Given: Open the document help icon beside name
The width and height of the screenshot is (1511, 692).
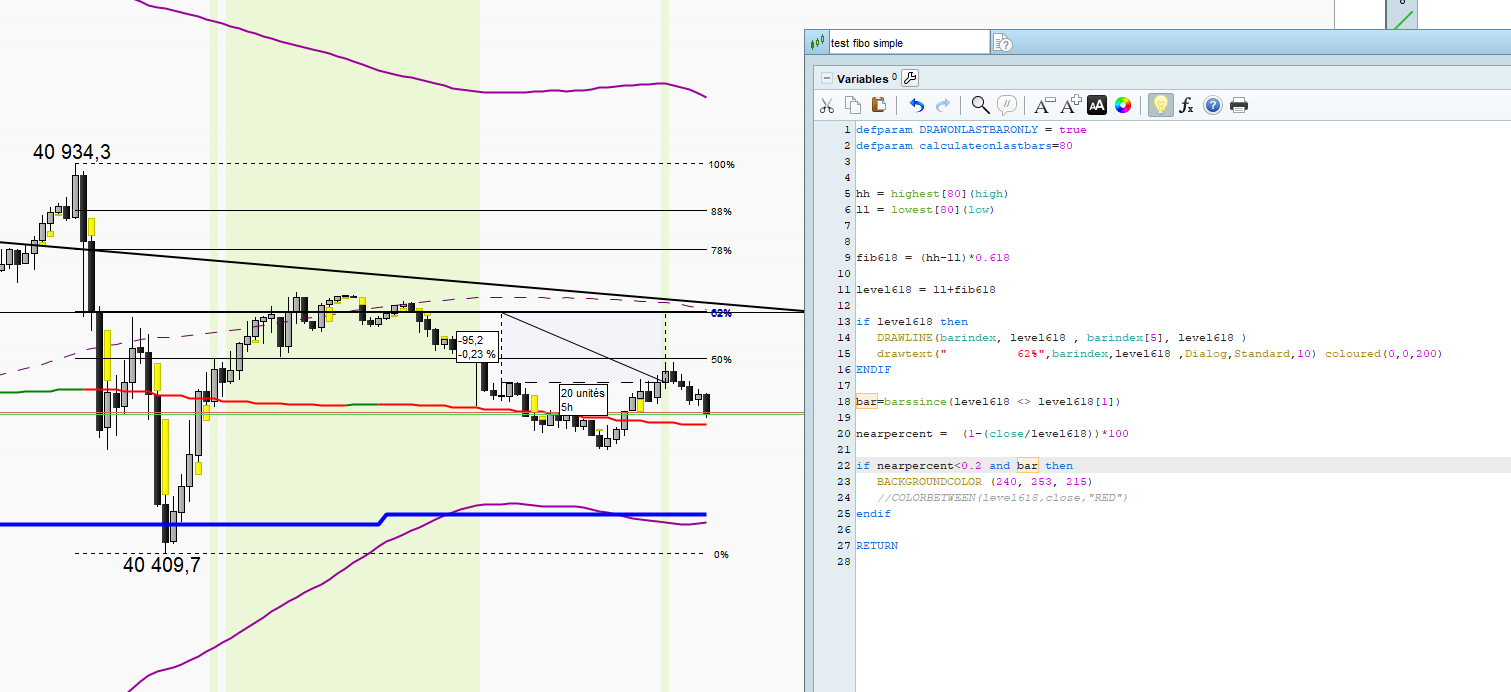Looking at the screenshot, I should pyautogui.click(x=1004, y=43).
